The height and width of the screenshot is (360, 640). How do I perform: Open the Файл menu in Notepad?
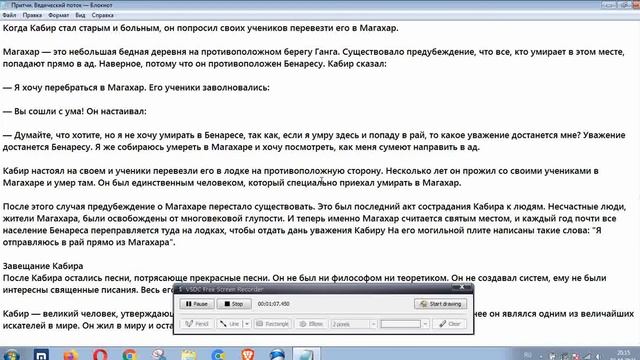9,15
